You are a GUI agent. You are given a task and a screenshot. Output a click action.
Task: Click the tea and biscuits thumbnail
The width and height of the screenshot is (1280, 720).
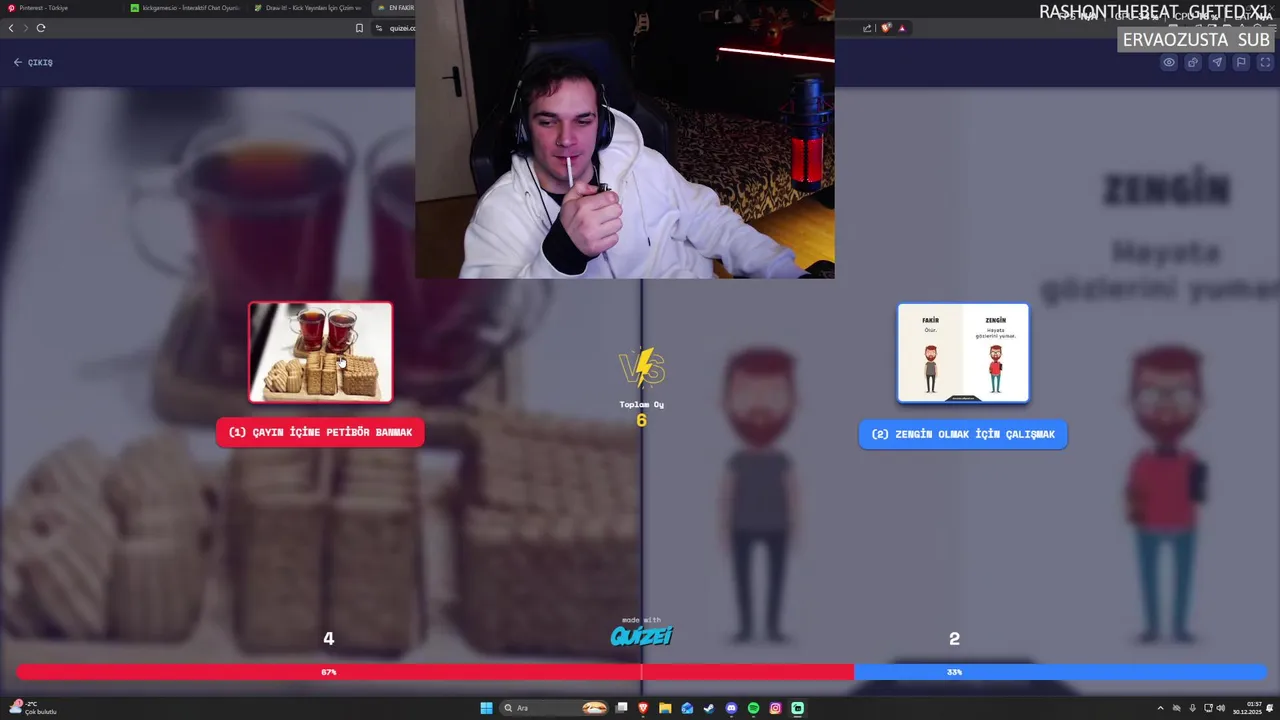click(x=320, y=352)
